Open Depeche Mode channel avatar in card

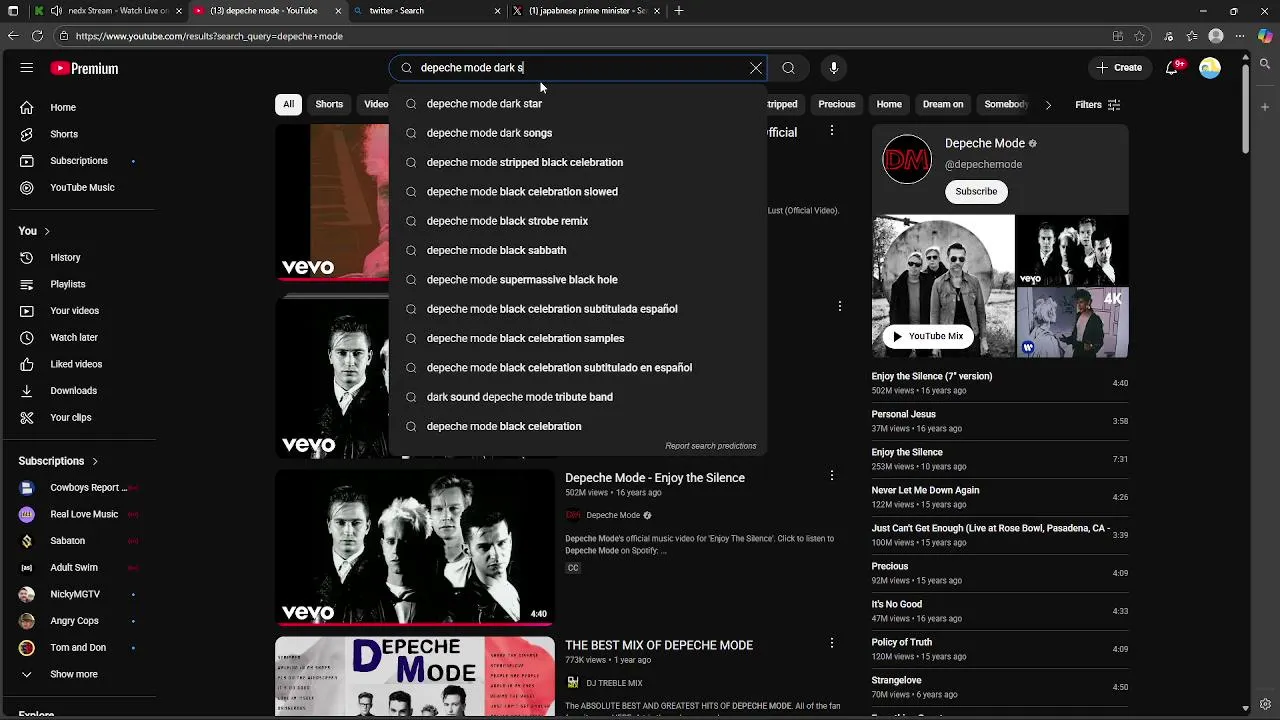(x=907, y=159)
